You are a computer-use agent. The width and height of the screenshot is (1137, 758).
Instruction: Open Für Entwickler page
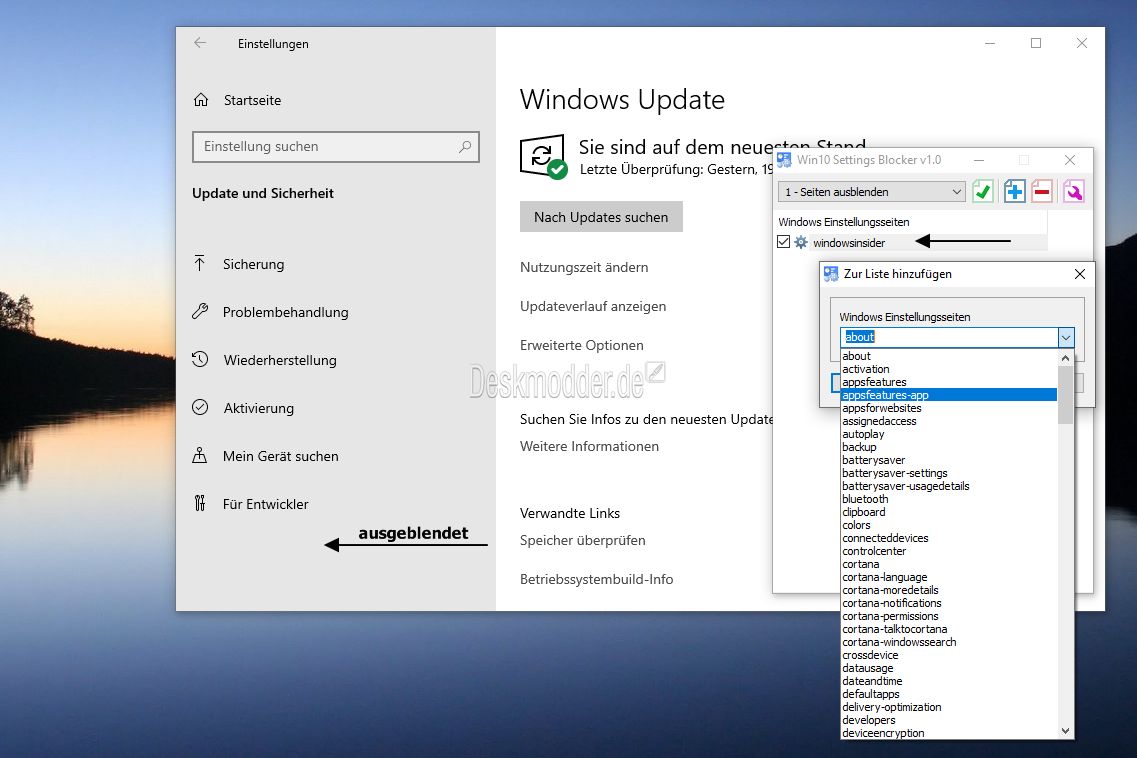coord(265,503)
